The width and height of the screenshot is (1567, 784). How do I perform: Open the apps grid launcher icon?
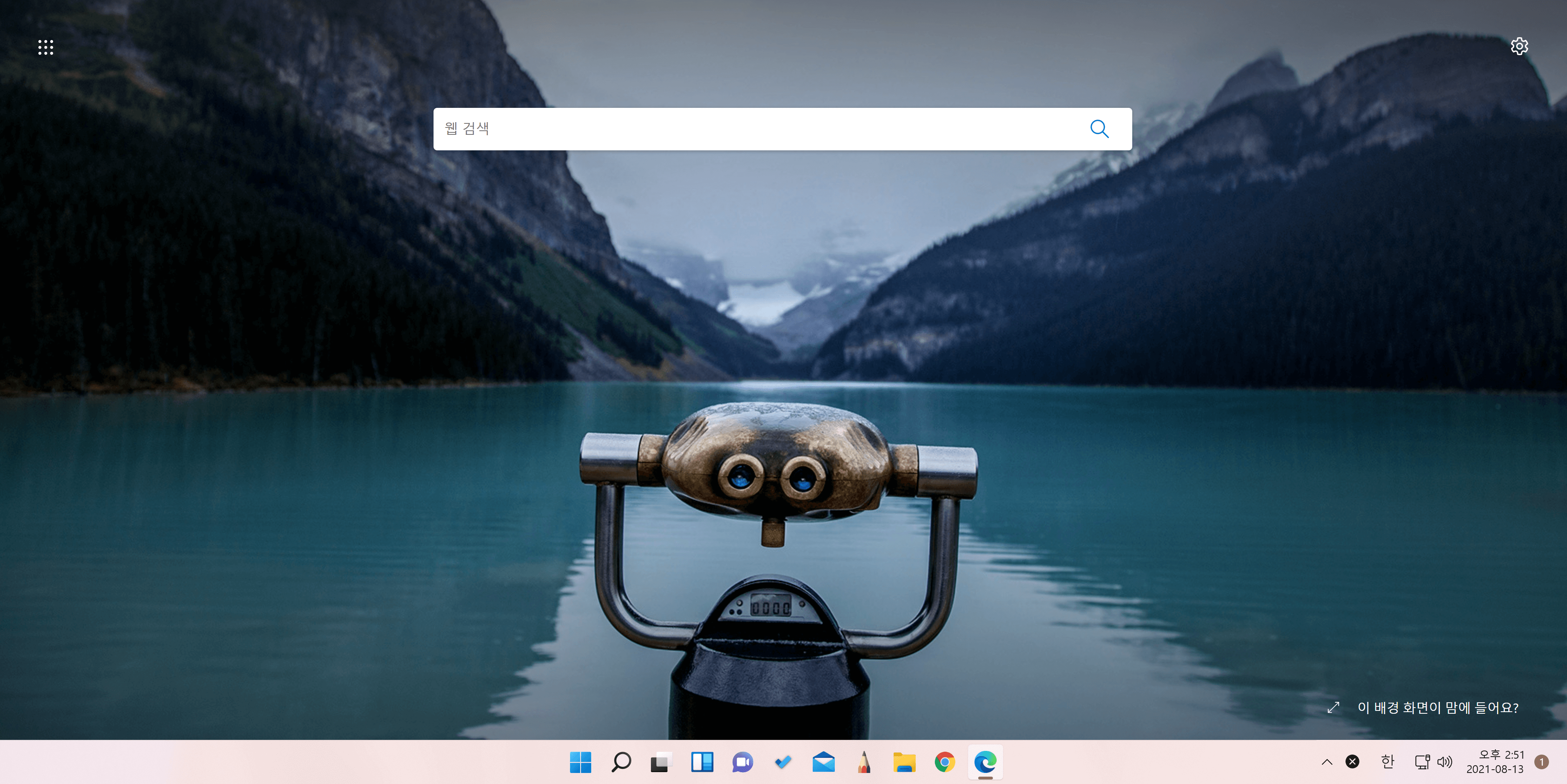click(46, 47)
